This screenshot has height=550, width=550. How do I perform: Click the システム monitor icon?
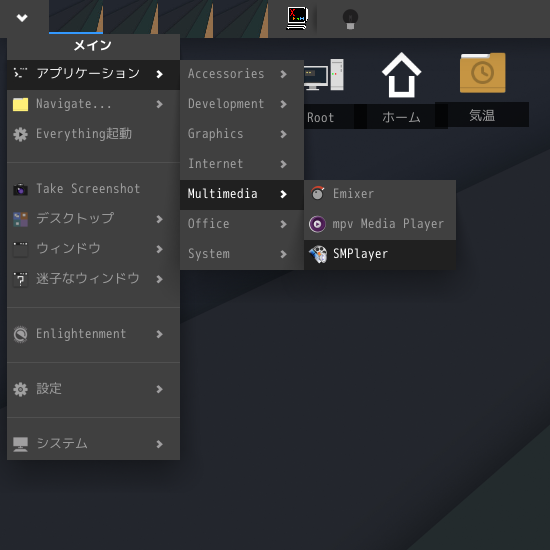click(x=20, y=444)
